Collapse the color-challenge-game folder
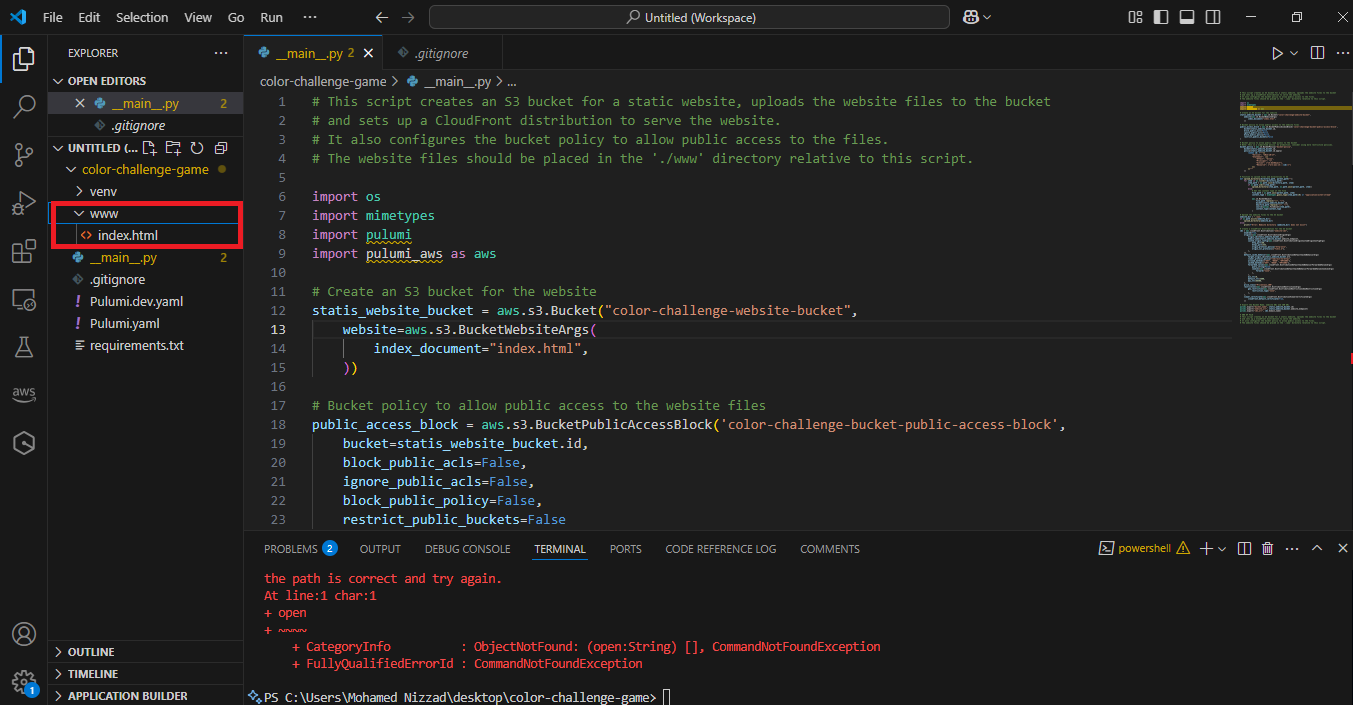The image size is (1353, 705). 145,170
